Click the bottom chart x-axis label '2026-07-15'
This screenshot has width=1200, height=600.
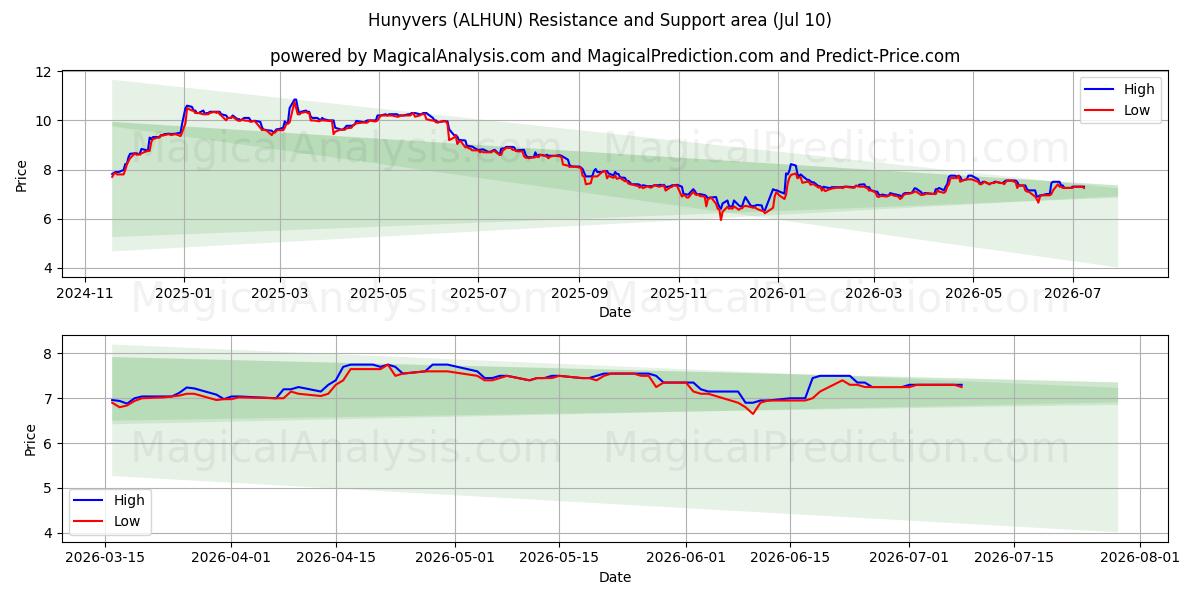[1013, 559]
